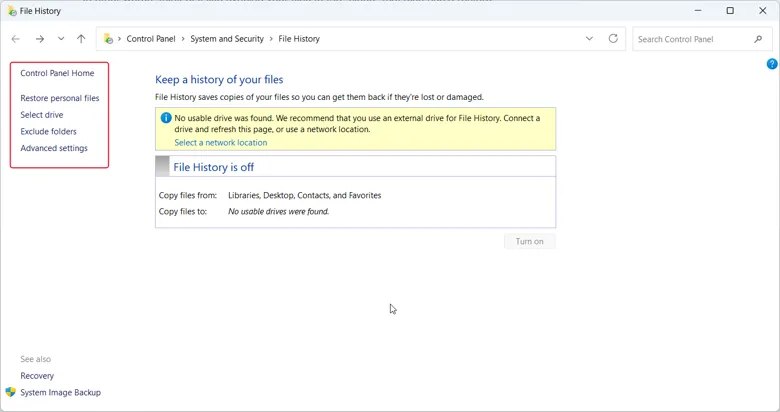Click the blue info icon in warning banner
Viewport: 780px width, 412px height.
click(166, 118)
